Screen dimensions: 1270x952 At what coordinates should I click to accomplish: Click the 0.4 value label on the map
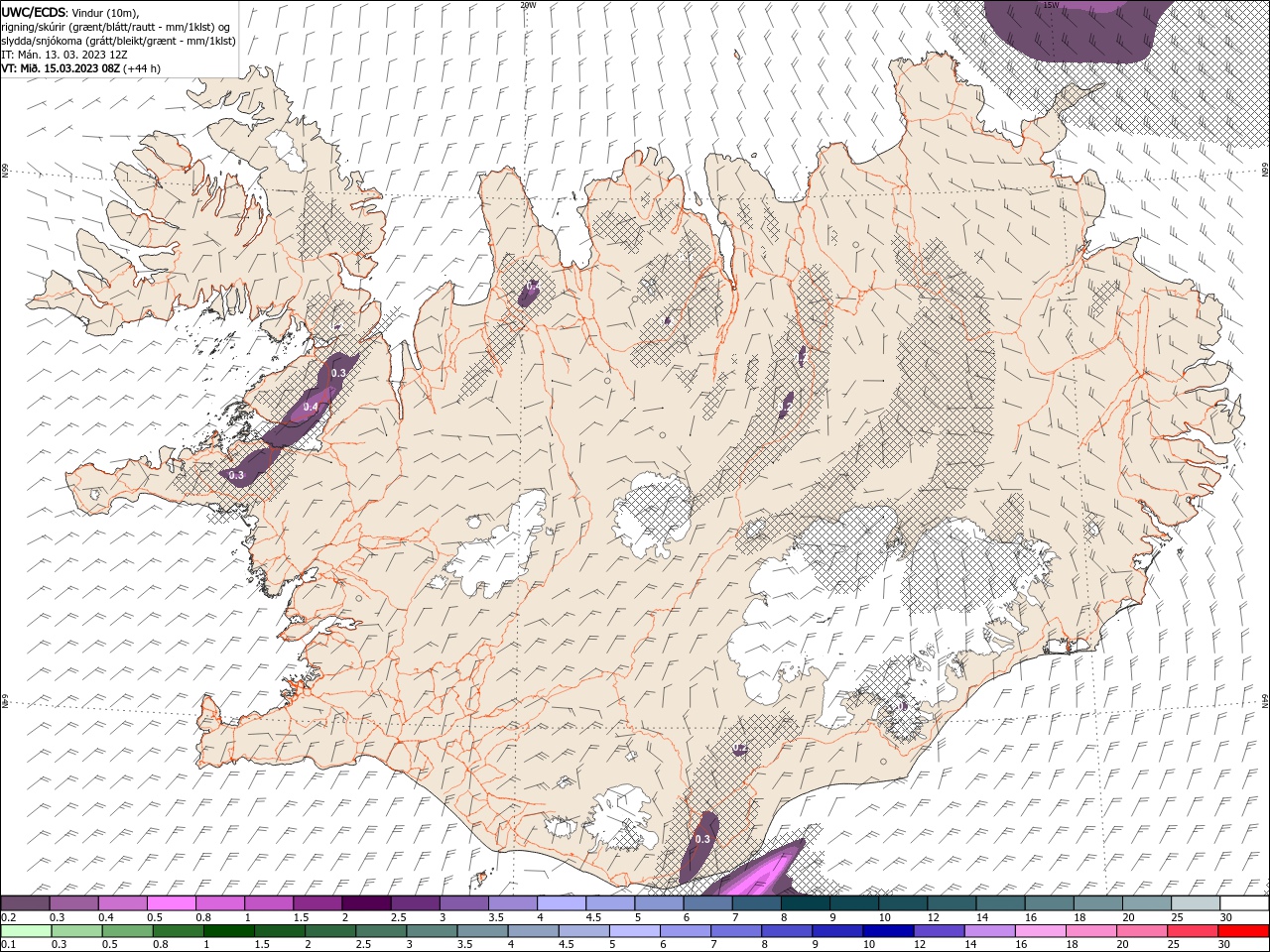pyautogui.click(x=311, y=407)
